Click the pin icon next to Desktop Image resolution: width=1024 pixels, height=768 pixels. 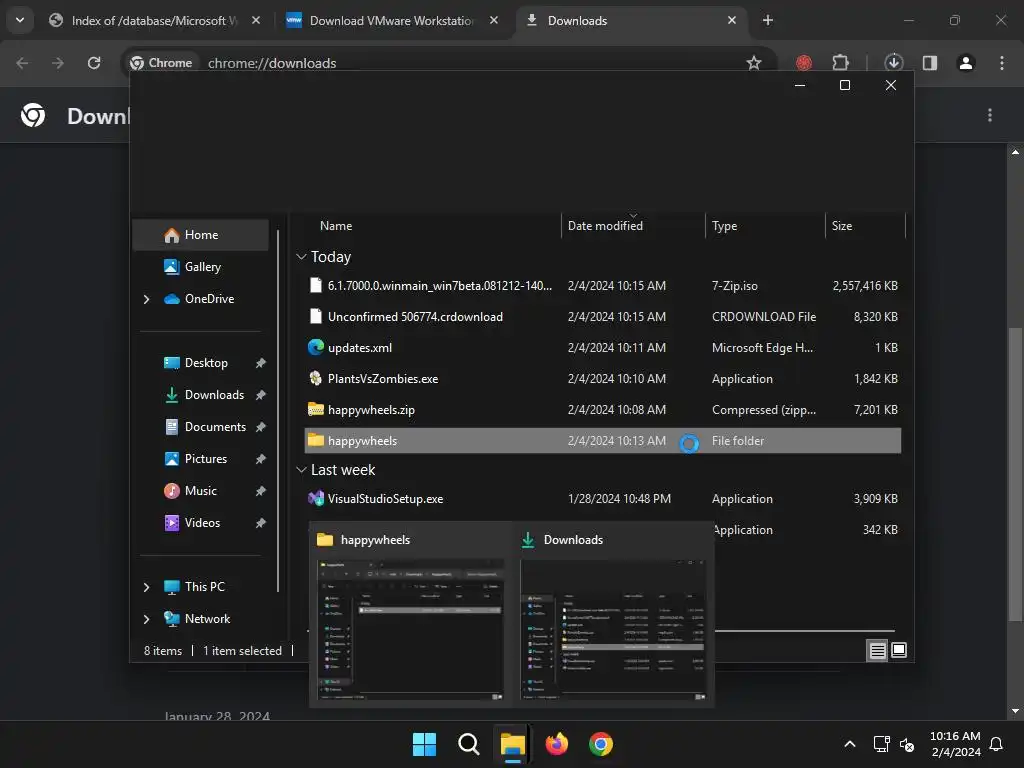coord(261,363)
